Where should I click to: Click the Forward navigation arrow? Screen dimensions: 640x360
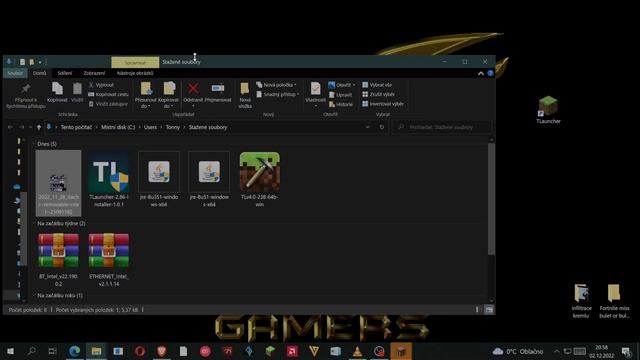coord(22,127)
